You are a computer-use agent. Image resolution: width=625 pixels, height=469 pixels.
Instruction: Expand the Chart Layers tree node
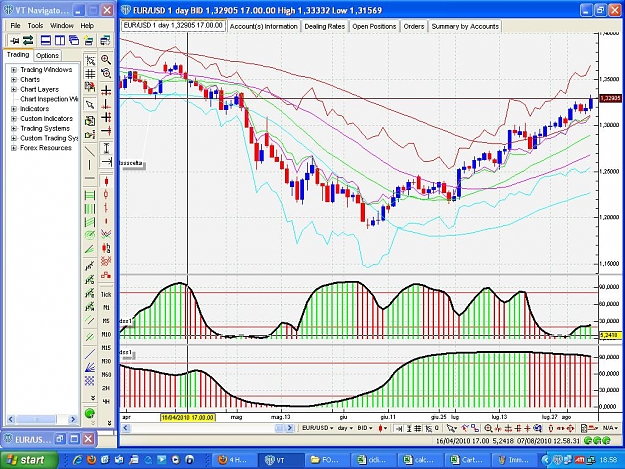click(x=14, y=89)
